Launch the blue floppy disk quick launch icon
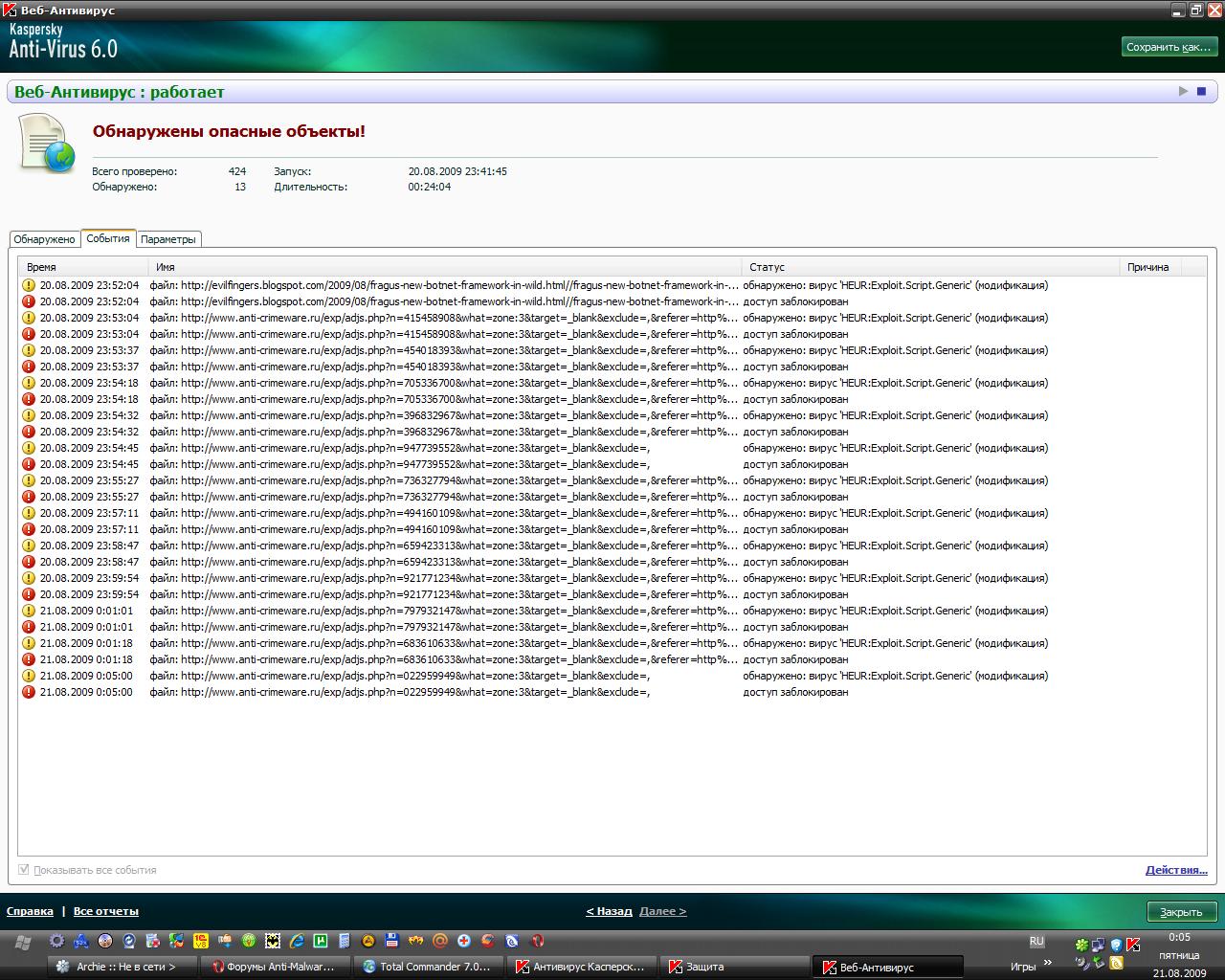1225x980 pixels. click(x=392, y=941)
